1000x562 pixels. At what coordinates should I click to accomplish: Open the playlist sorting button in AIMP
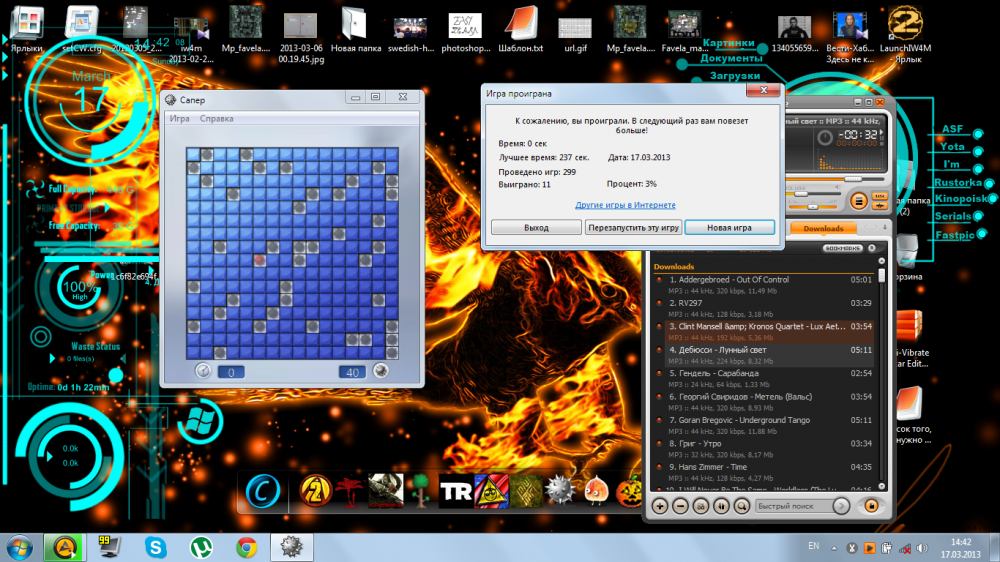click(x=700, y=506)
